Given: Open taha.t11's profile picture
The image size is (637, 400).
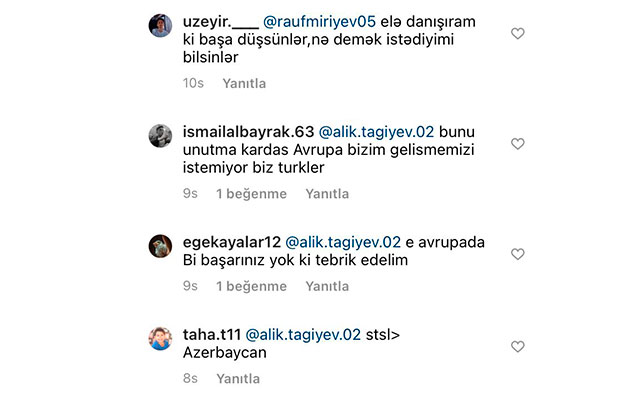Looking at the screenshot, I should [160, 339].
